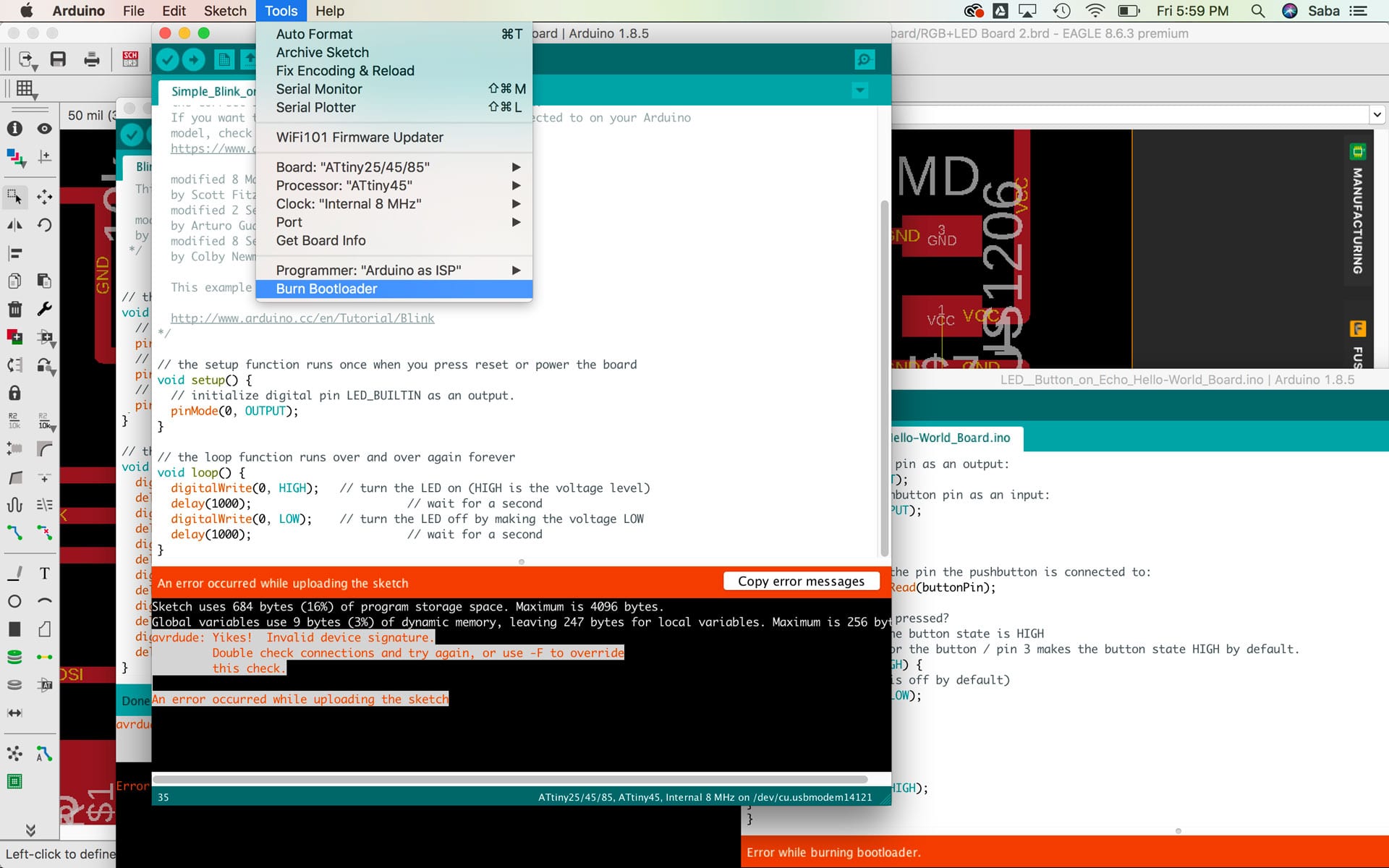
Task: Select the EAGLE Route airwire tool
Action: (x=14, y=532)
